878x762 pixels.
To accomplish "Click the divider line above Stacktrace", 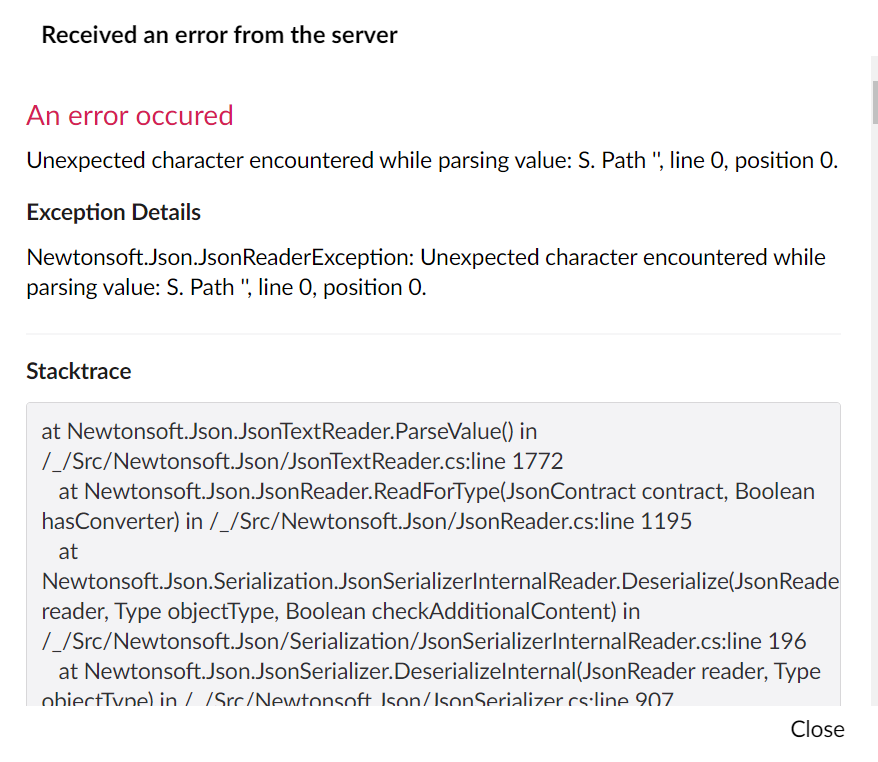I will pyautogui.click(x=432, y=333).
